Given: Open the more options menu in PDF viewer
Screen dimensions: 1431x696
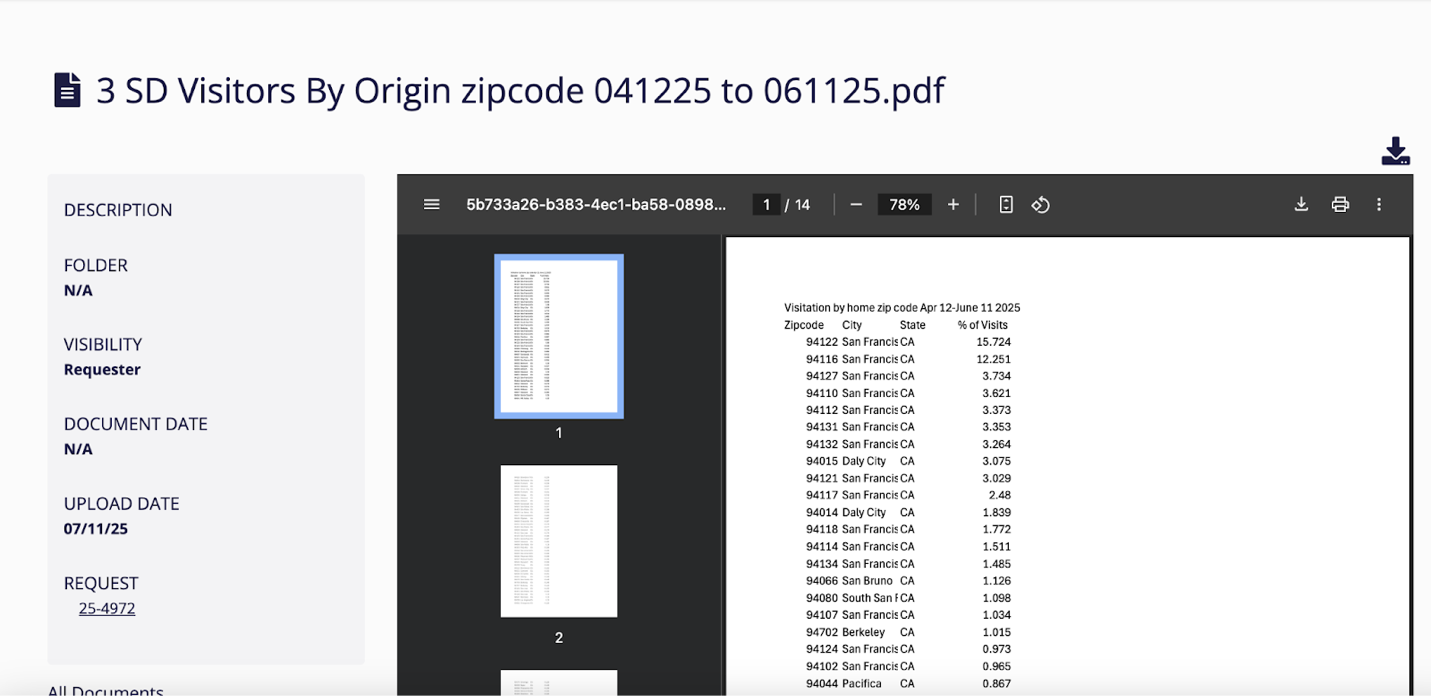Looking at the screenshot, I should (x=1379, y=204).
